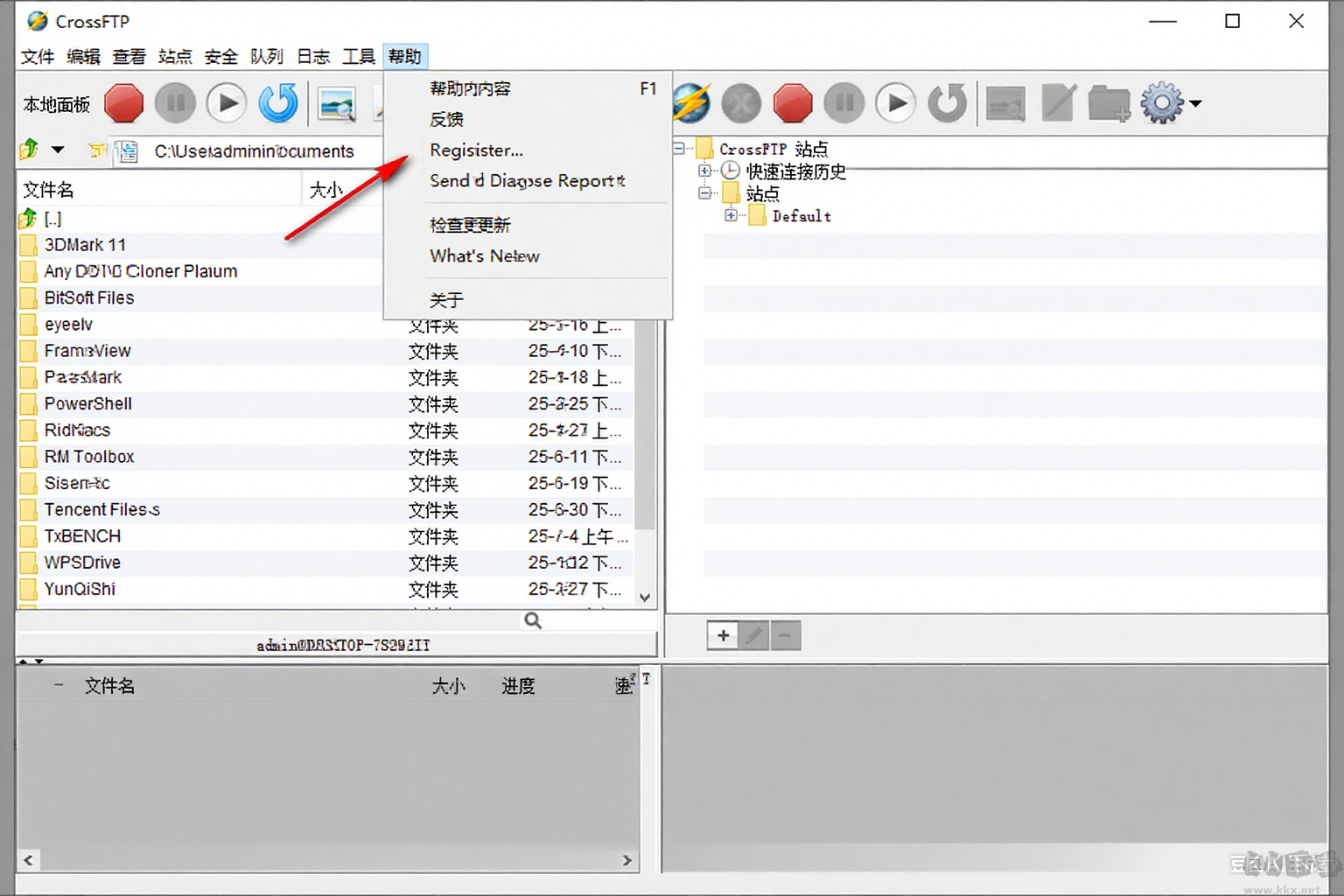This screenshot has width=1344, height=896.
Task: Open the dropdown arrow beside up-directory icon
Action: [x=58, y=150]
